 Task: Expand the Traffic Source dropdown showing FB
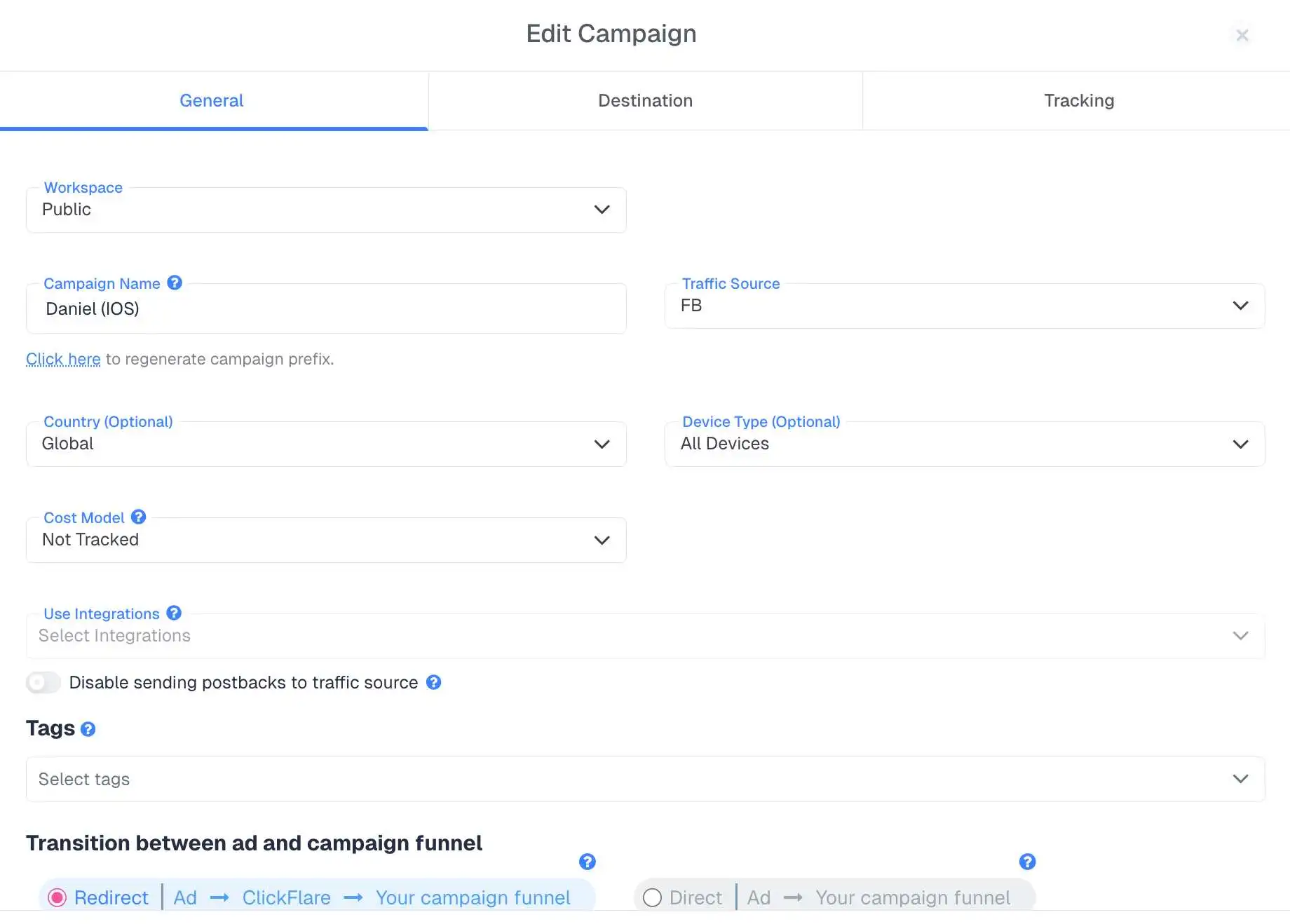click(965, 306)
